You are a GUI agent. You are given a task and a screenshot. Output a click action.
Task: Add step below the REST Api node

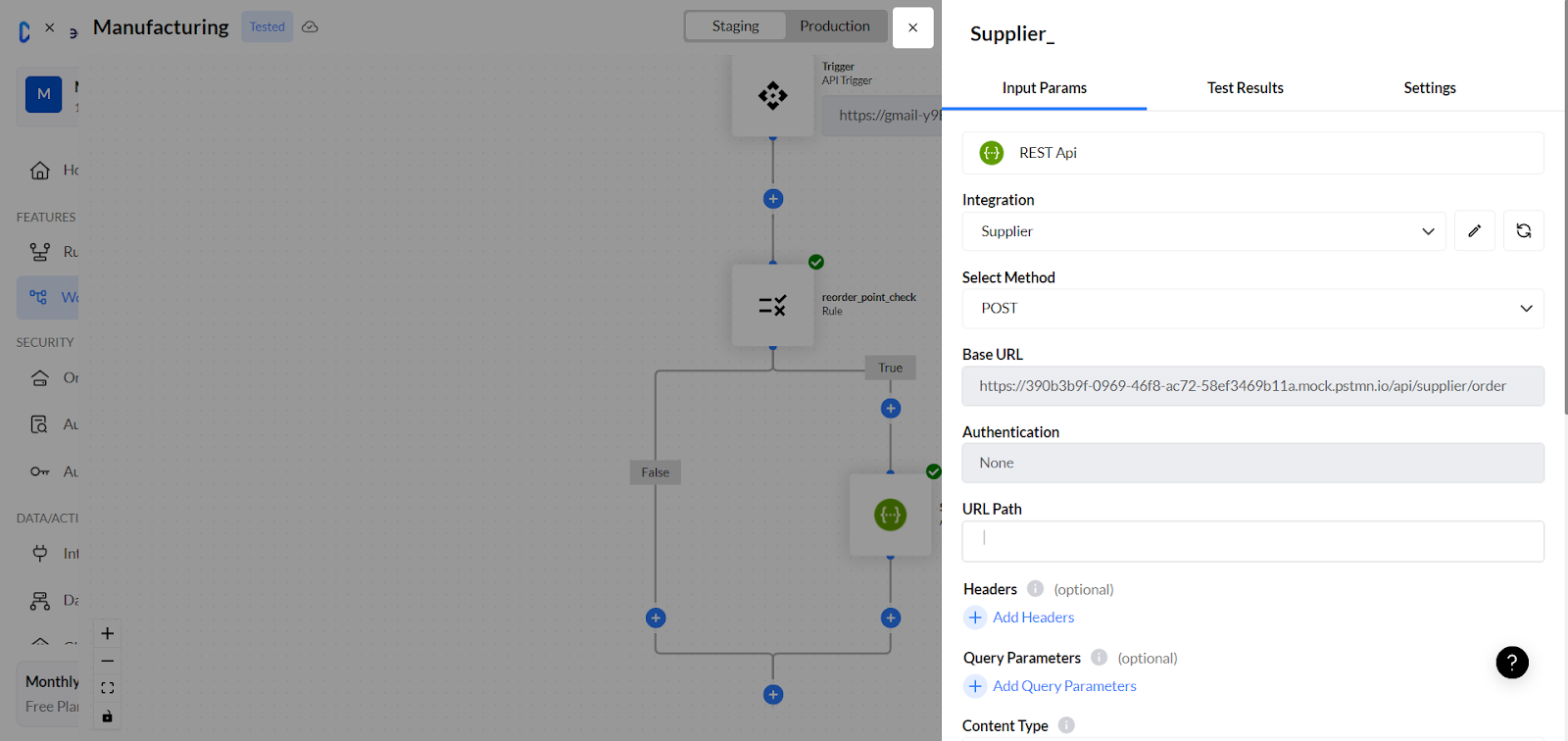[891, 617]
